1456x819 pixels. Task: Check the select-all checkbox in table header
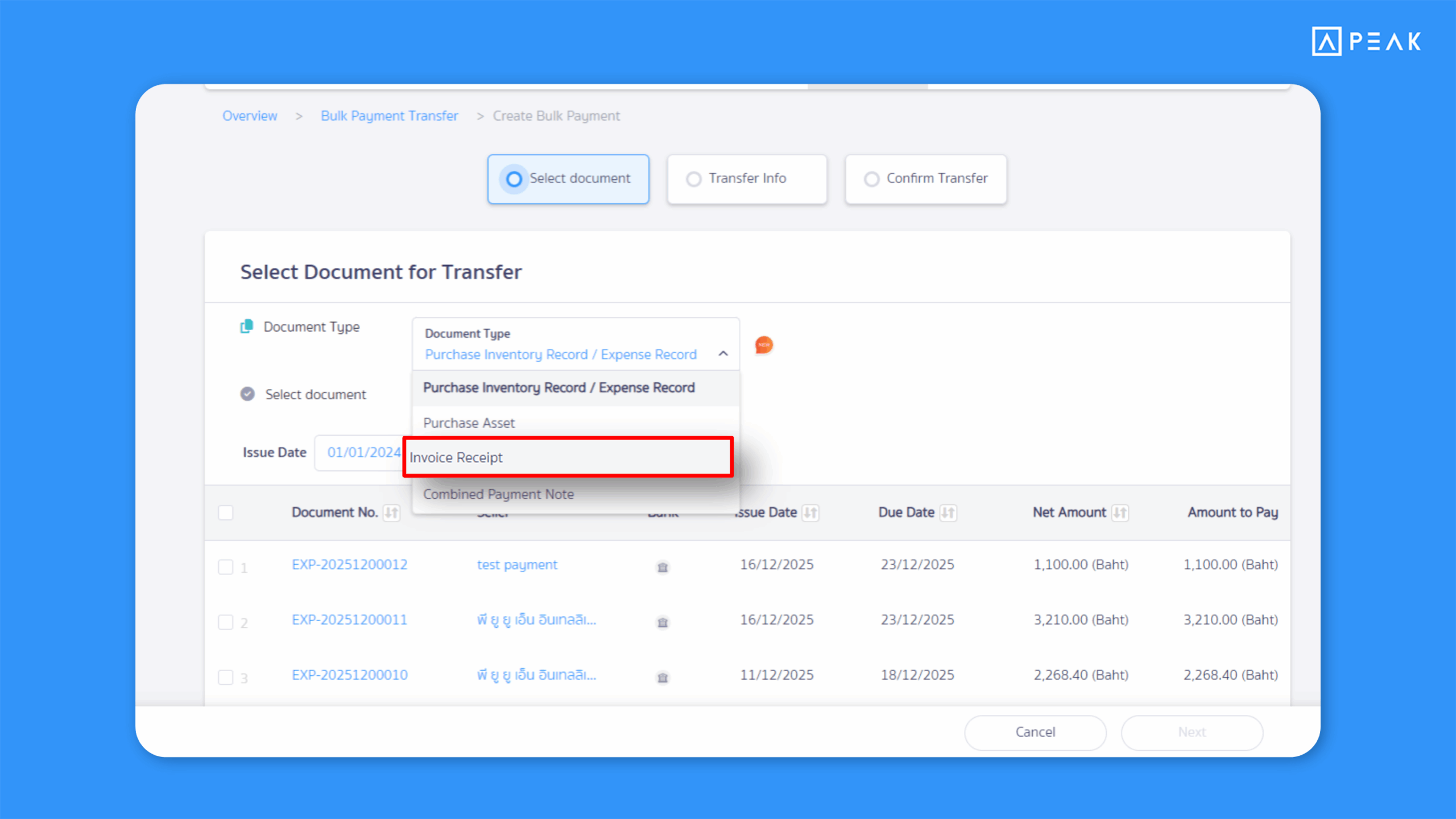(x=226, y=512)
